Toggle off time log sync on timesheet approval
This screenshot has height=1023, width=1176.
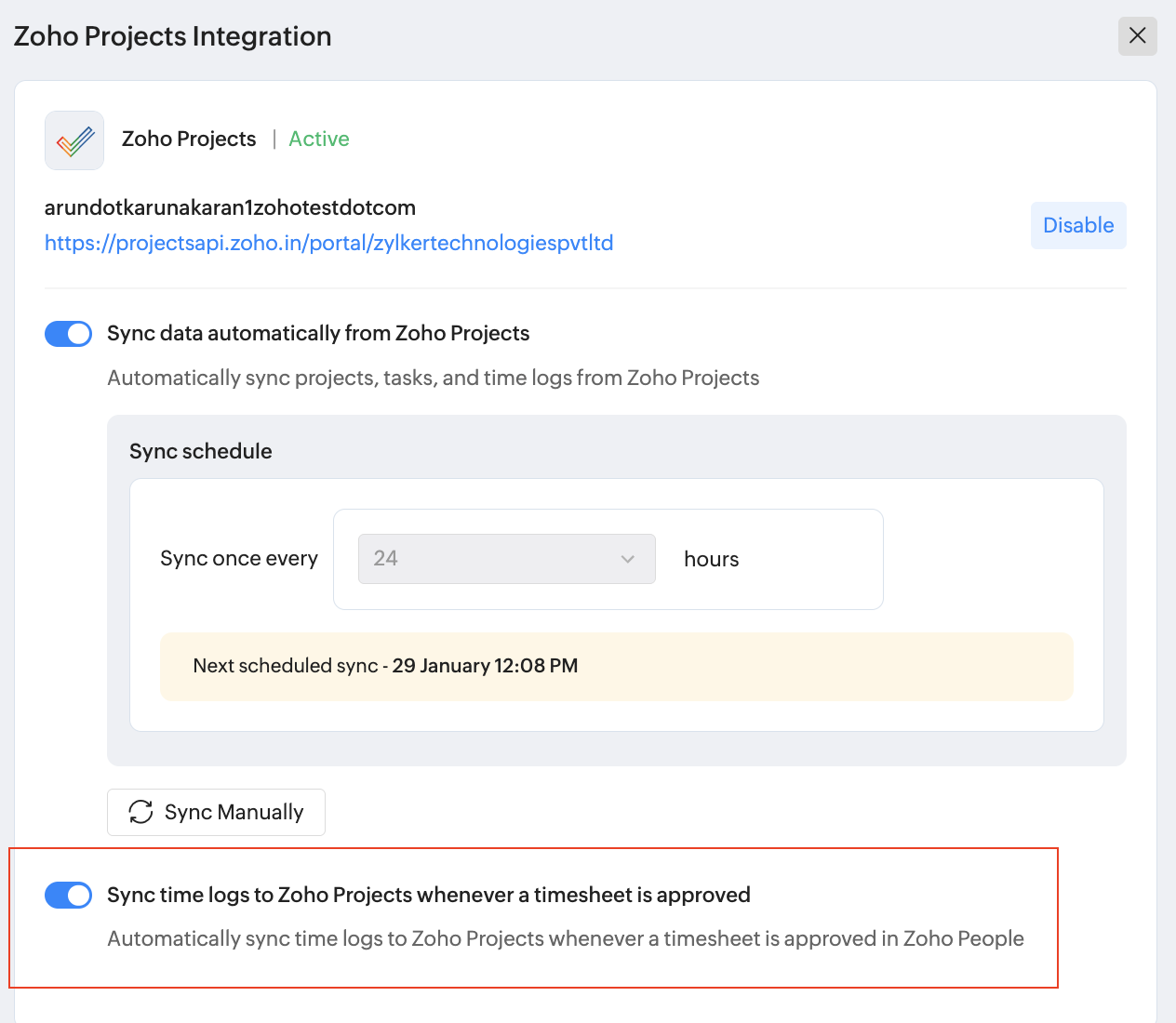click(x=69, y=895)
